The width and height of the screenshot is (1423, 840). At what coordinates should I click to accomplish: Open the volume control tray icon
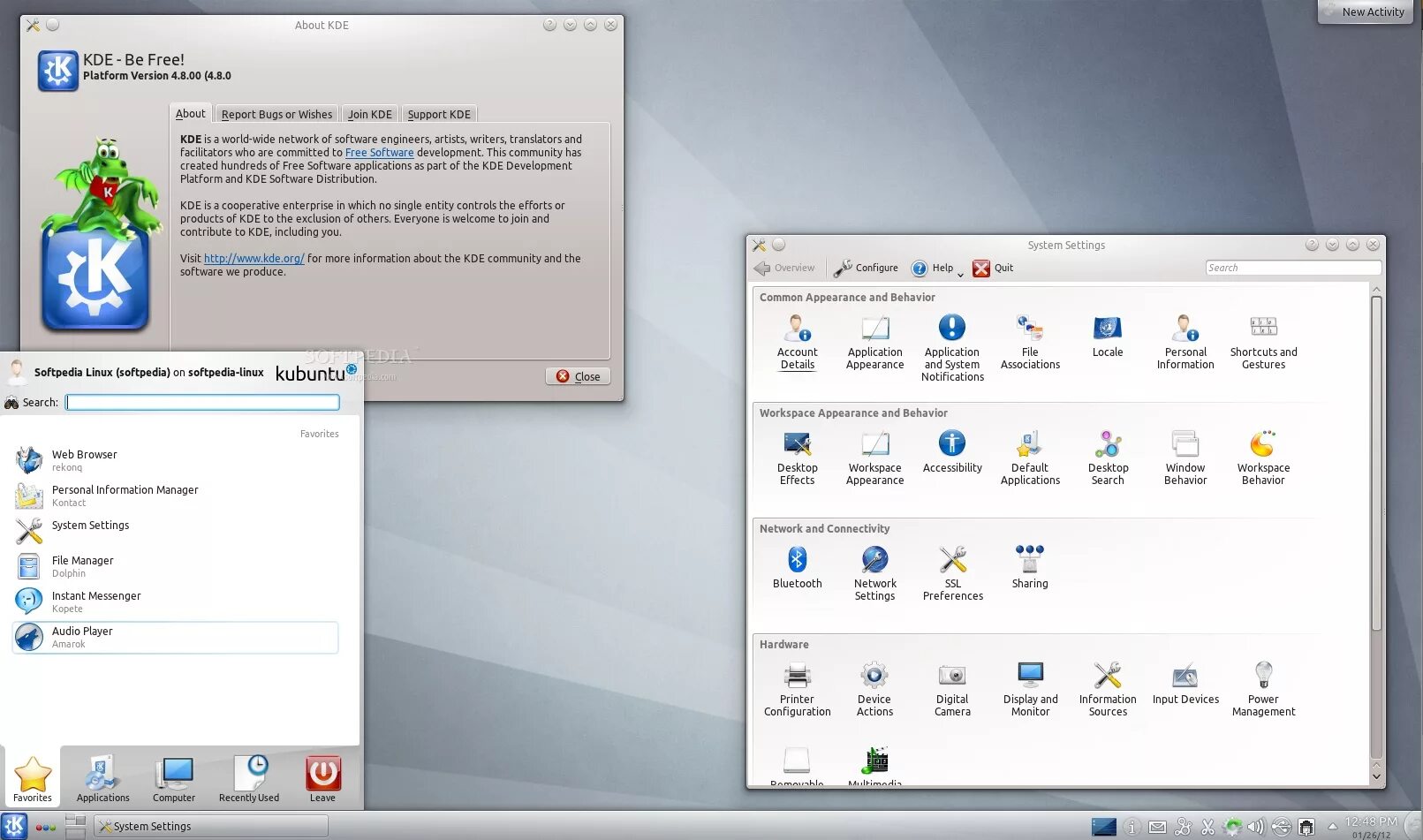1256,826
